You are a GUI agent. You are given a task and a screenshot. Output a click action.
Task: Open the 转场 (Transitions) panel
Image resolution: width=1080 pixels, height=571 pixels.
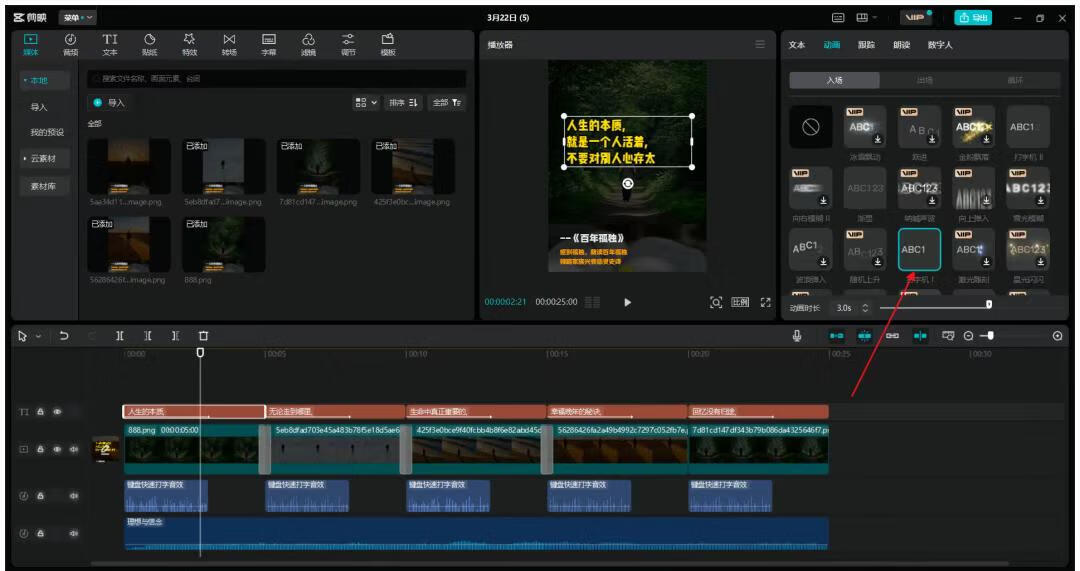(x=229, y=44)
